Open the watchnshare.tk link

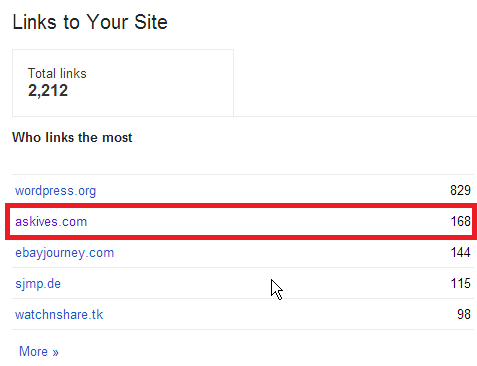coord(59,315)
